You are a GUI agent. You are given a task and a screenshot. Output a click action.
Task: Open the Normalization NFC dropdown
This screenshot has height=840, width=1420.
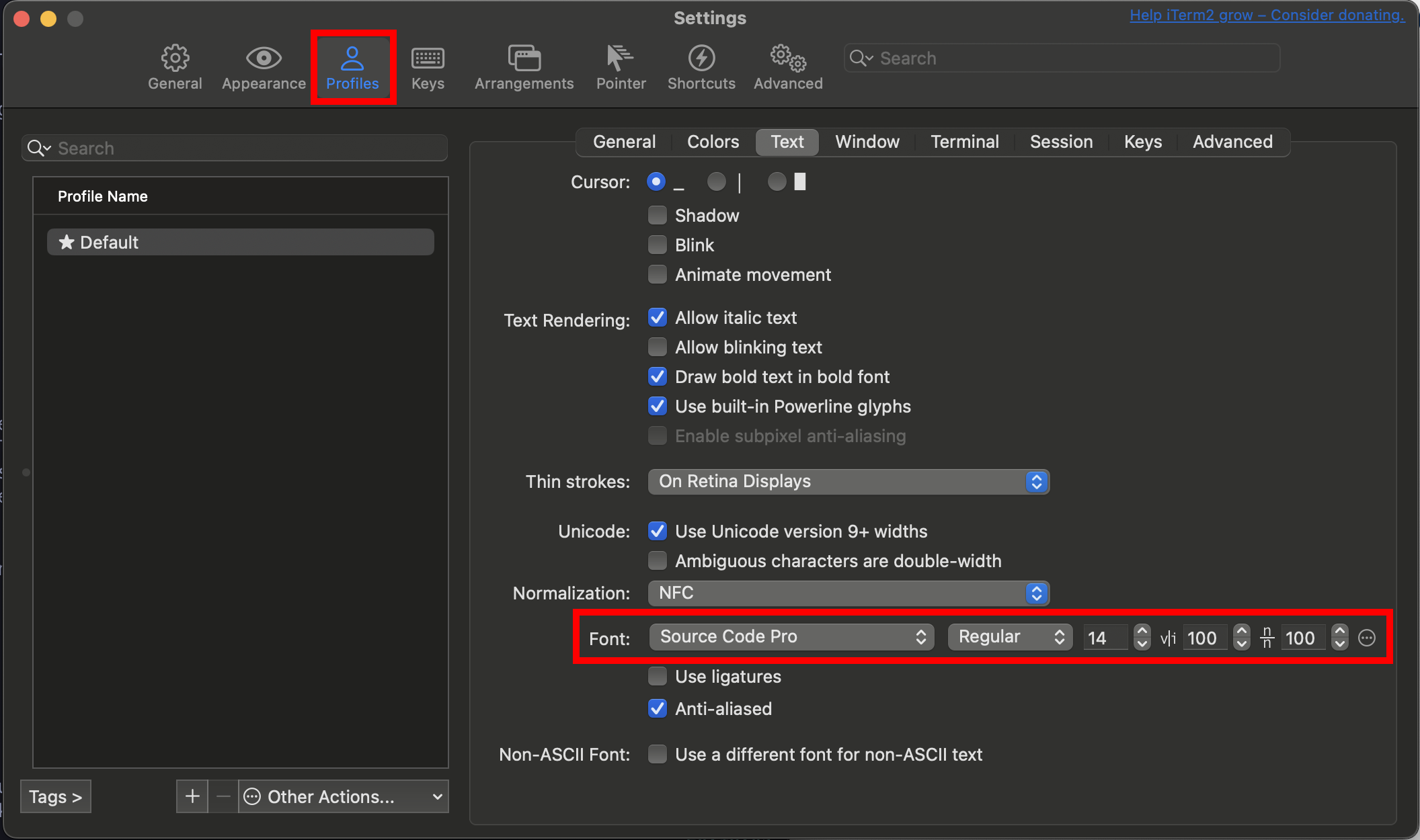pyautogui.click(x=848, y=593)
